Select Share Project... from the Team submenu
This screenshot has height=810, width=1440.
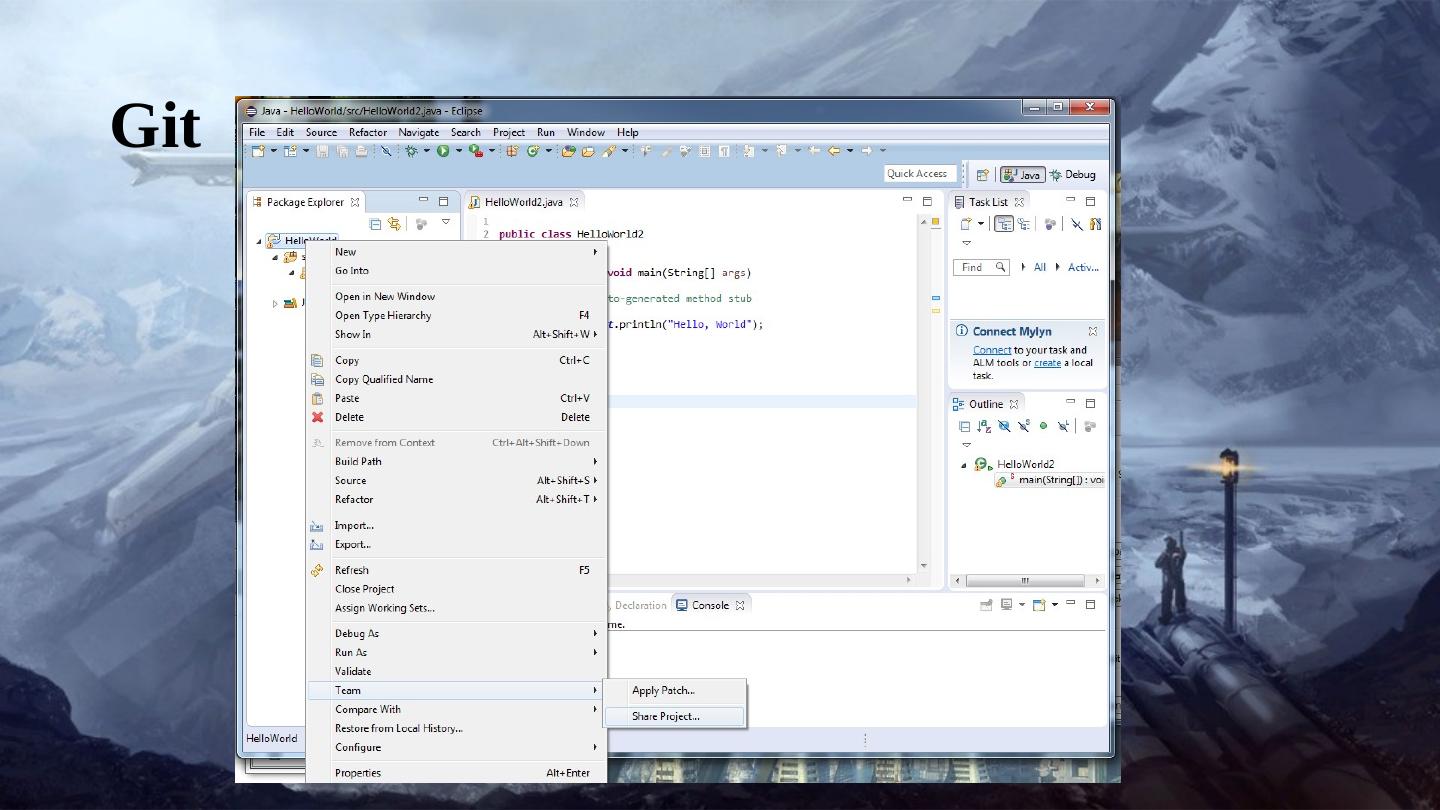(666, 716)
